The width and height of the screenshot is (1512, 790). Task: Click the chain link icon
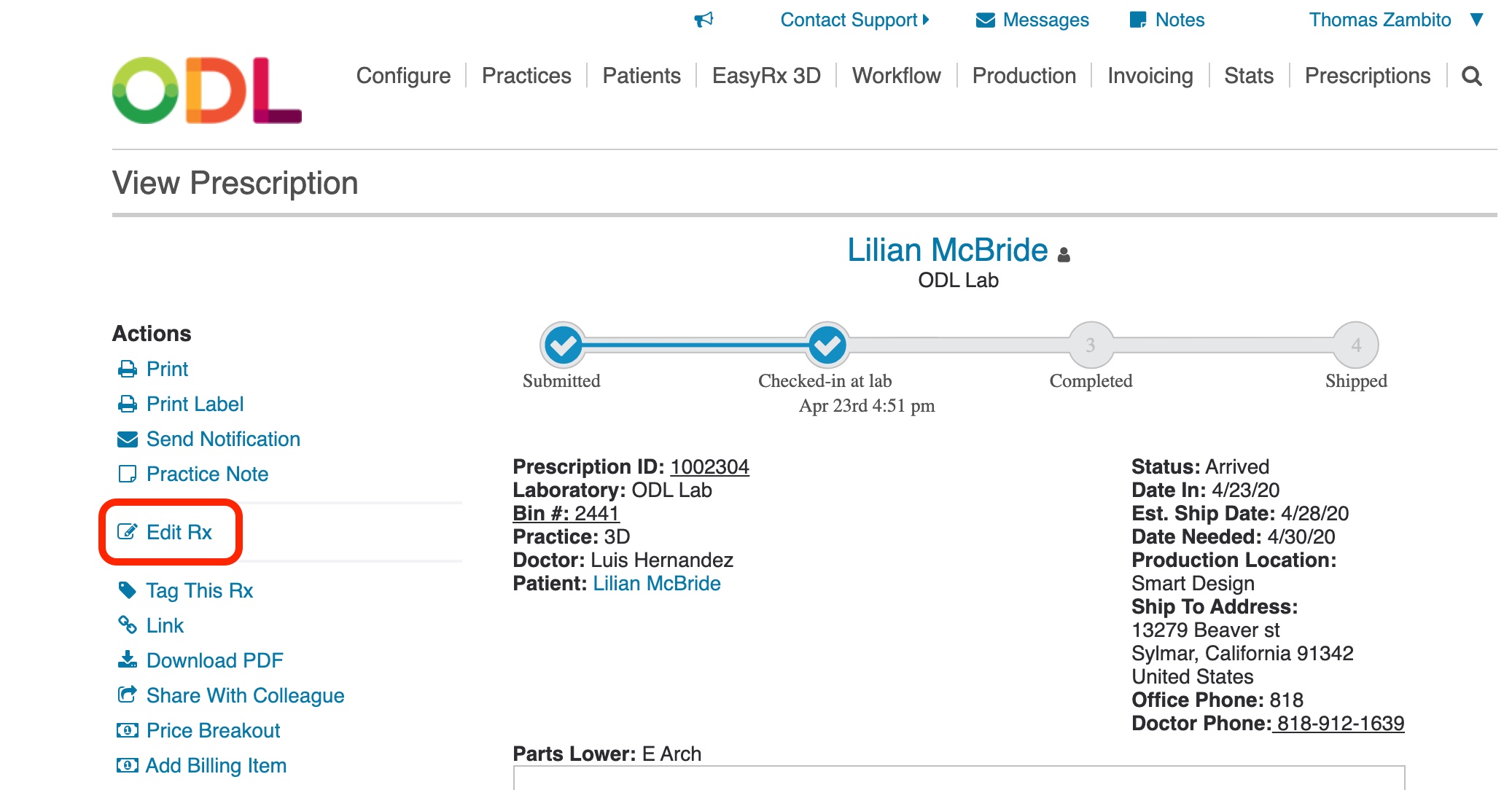pyautogui.click(x=127, y=625)
